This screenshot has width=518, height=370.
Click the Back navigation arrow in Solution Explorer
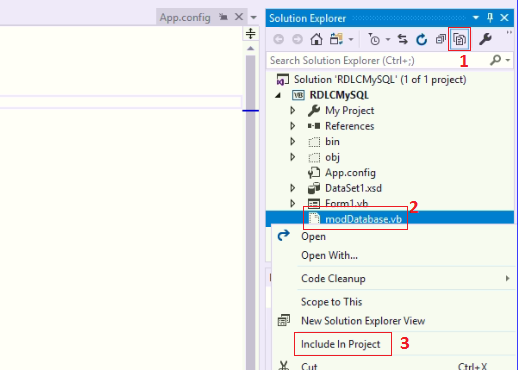pyautogui.click(x=279, y=39)
